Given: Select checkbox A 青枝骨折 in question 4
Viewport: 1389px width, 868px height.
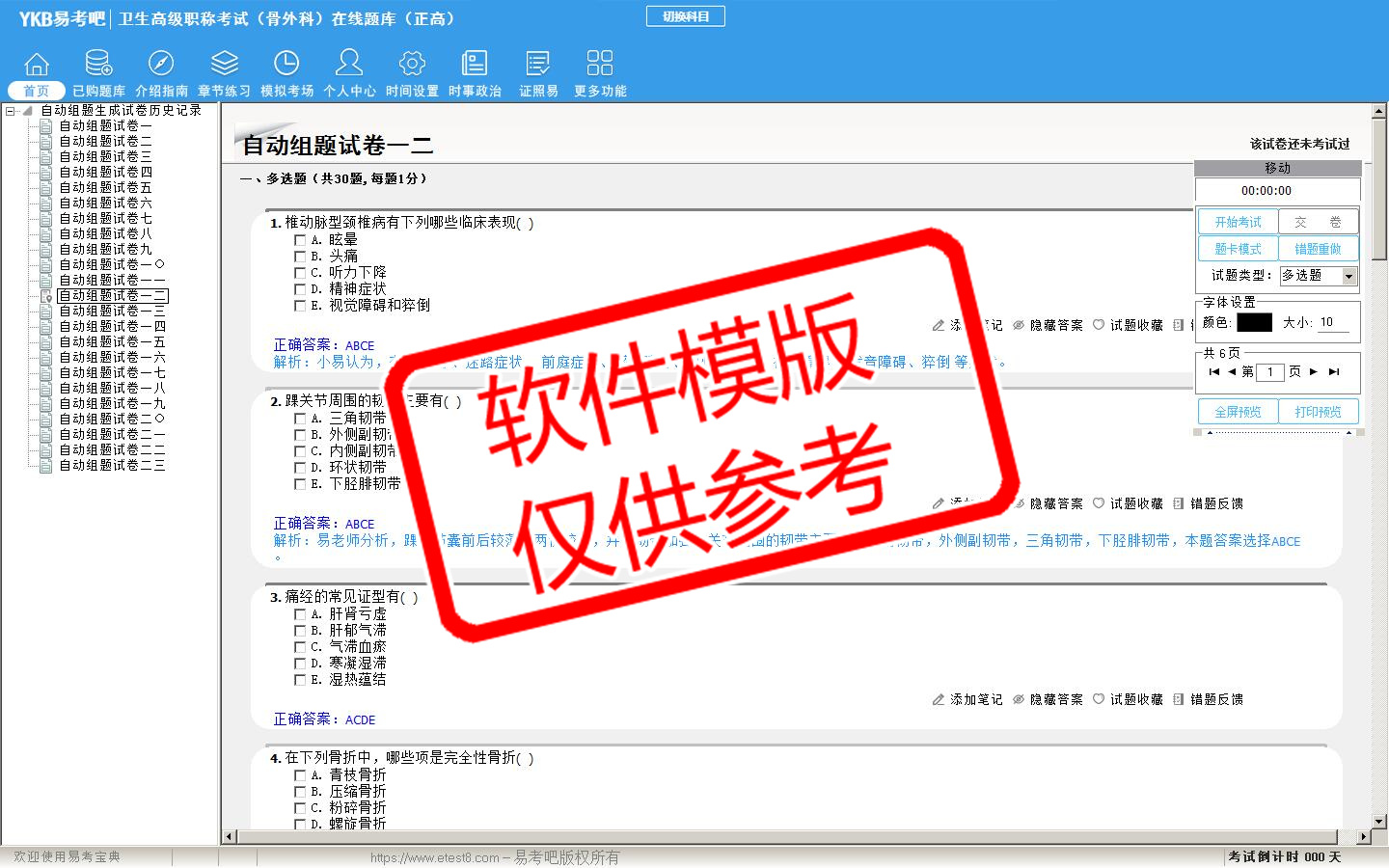Looking at the screenshot, I should point(300,775).
